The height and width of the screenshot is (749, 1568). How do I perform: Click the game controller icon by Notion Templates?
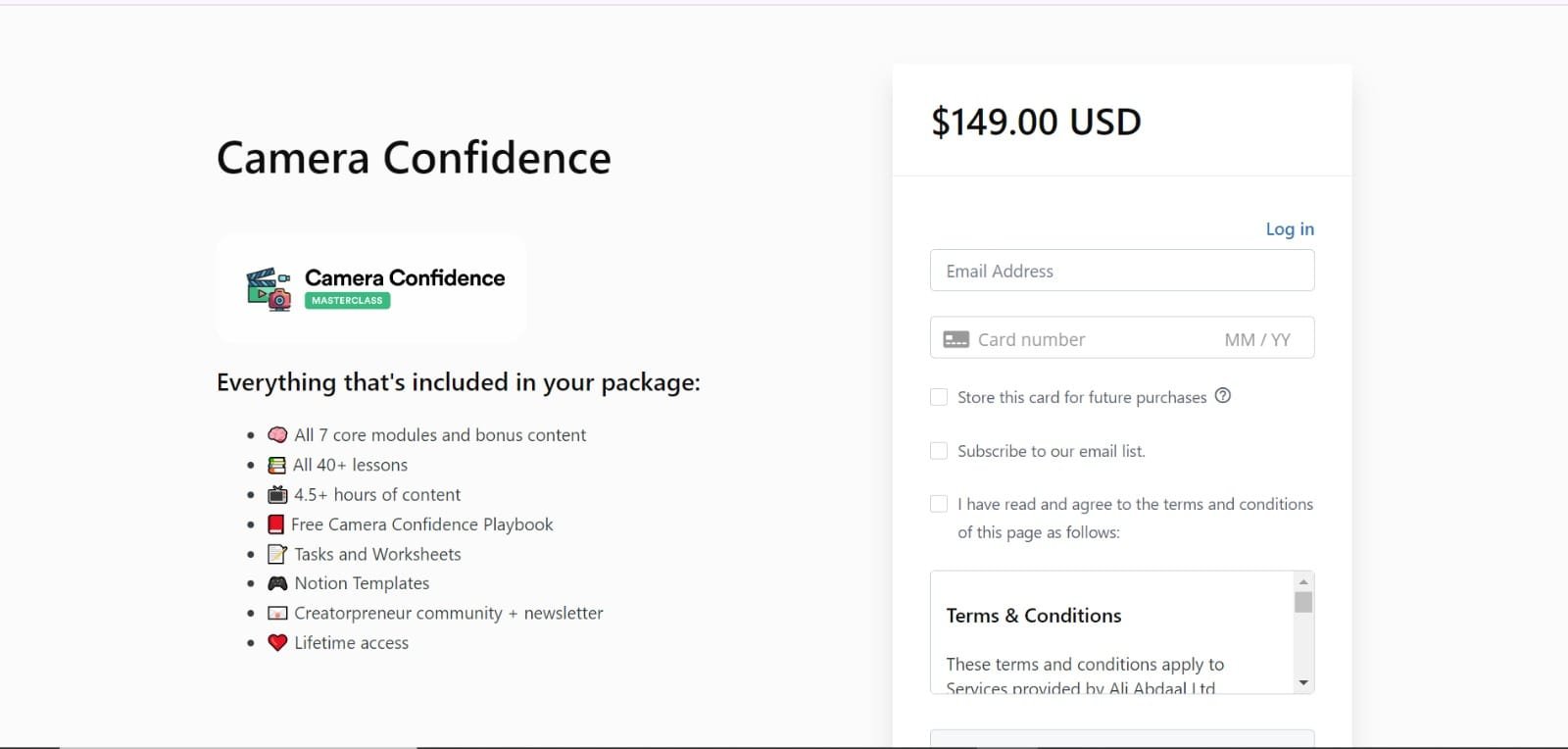[277, 583]
